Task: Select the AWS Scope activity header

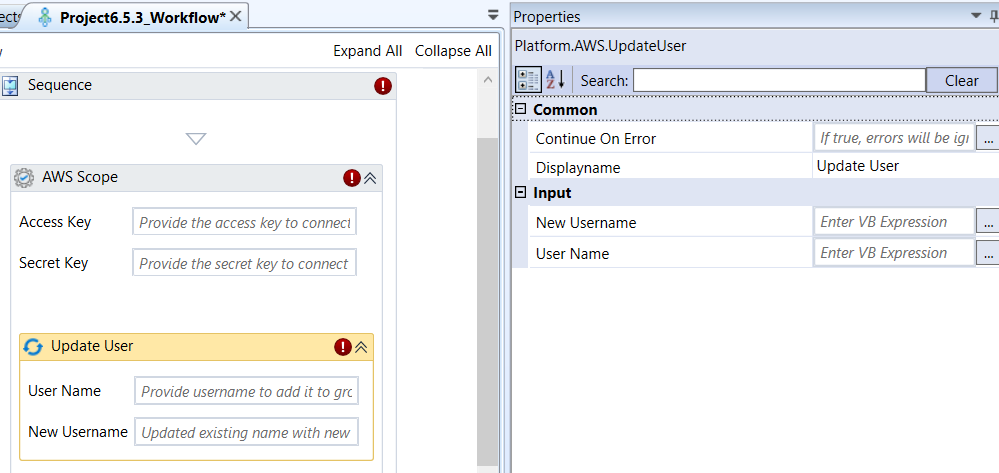Action: 196,178
